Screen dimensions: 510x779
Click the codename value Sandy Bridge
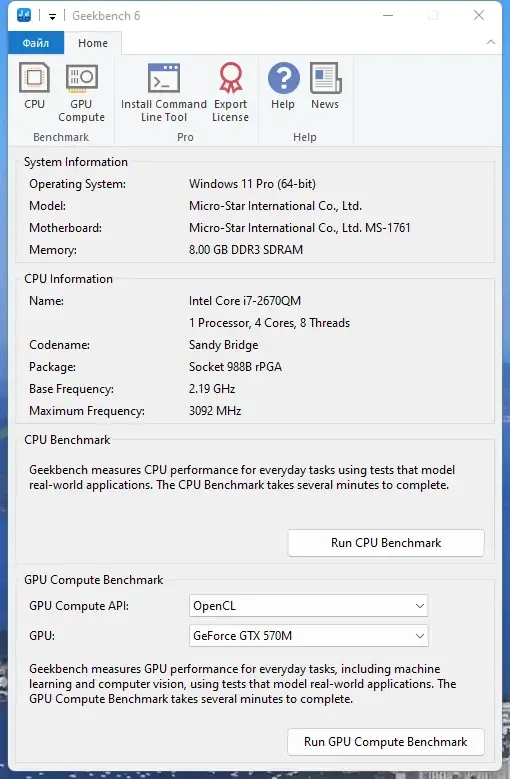click(x=223, y=345)
